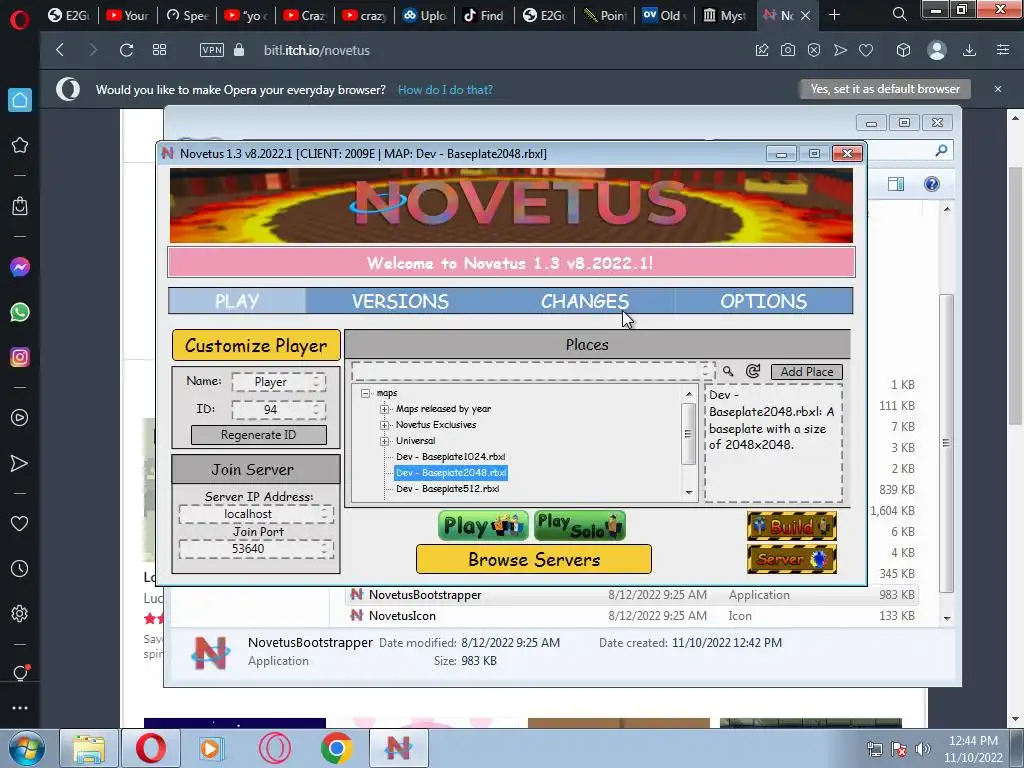This screenshot has width=1024, height=768.
Task: Click Regenerate ID button
Action: [x=259, y=435]
